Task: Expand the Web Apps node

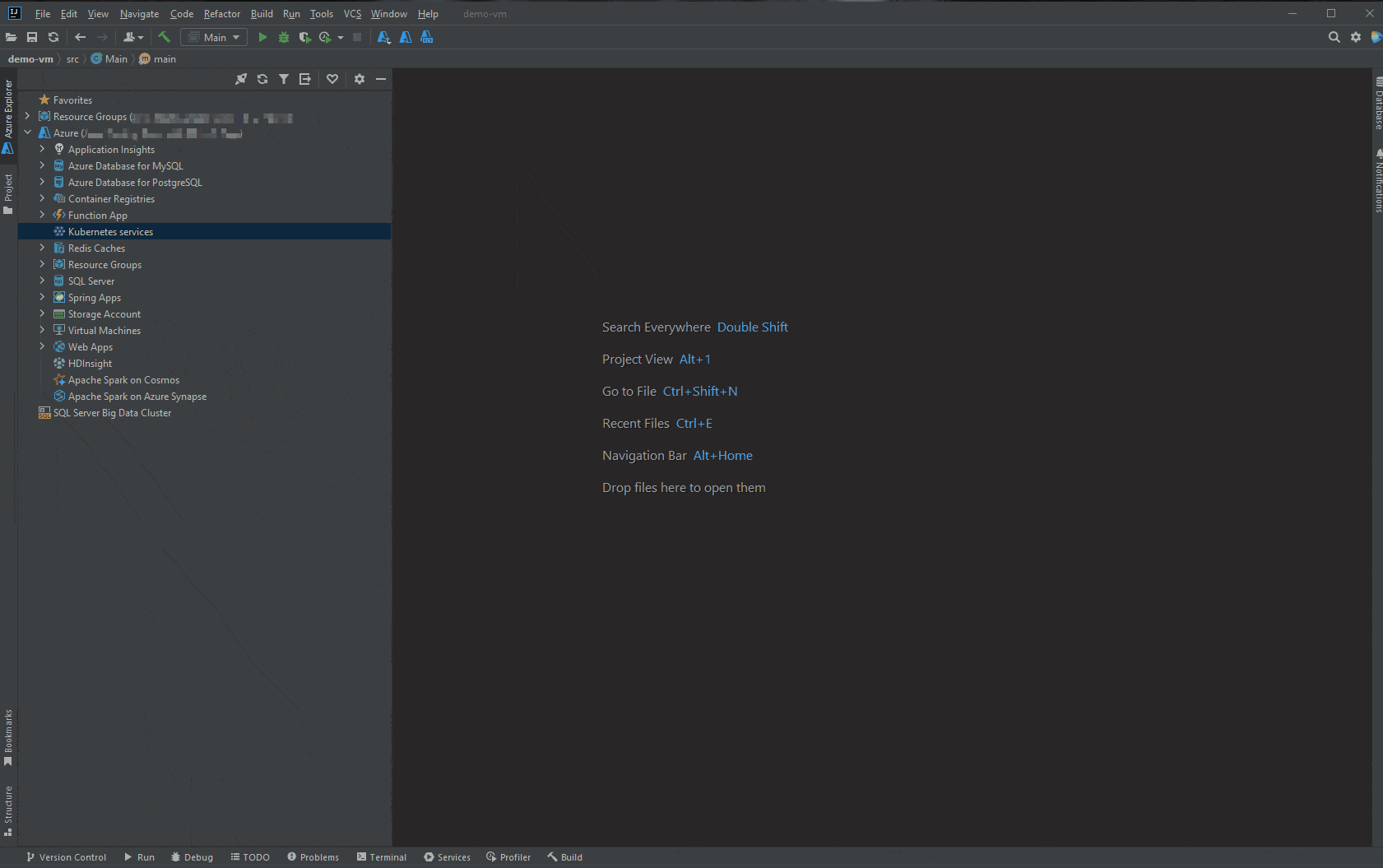Action: pos(43,346)
